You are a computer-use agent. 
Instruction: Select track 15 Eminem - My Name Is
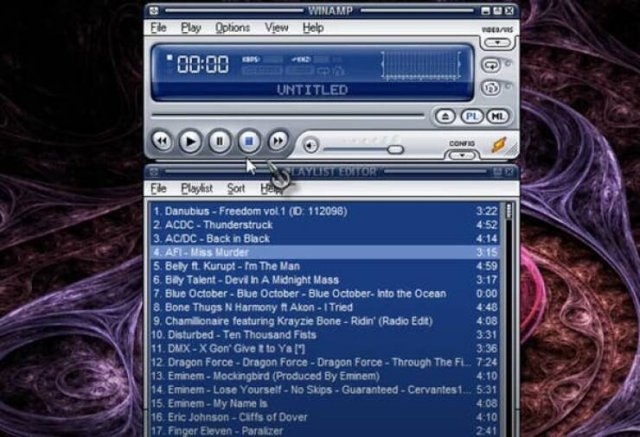pos(325,404)
